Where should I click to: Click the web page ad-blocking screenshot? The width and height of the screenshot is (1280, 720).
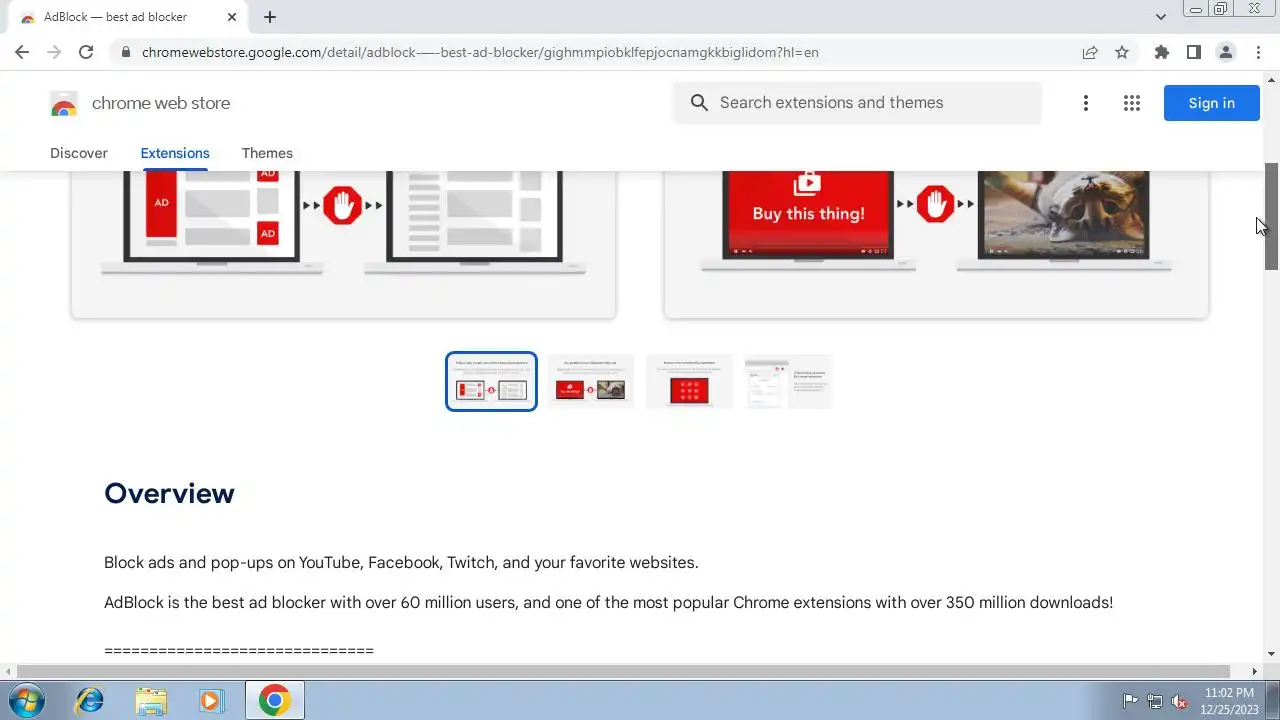pyautogui.click(x=343, y=244)
